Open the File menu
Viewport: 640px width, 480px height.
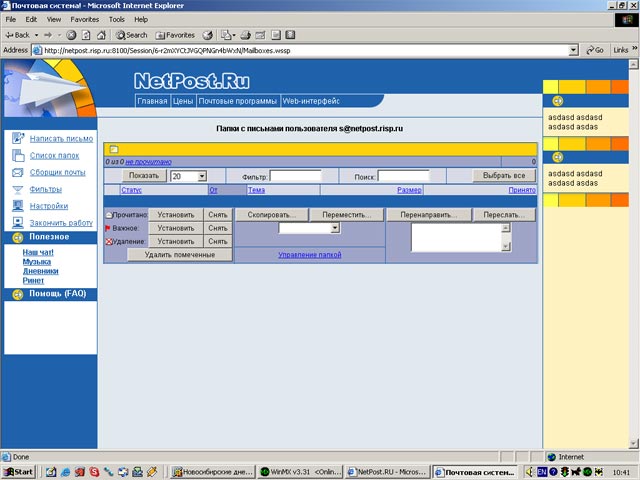click(x=11, y=19)
